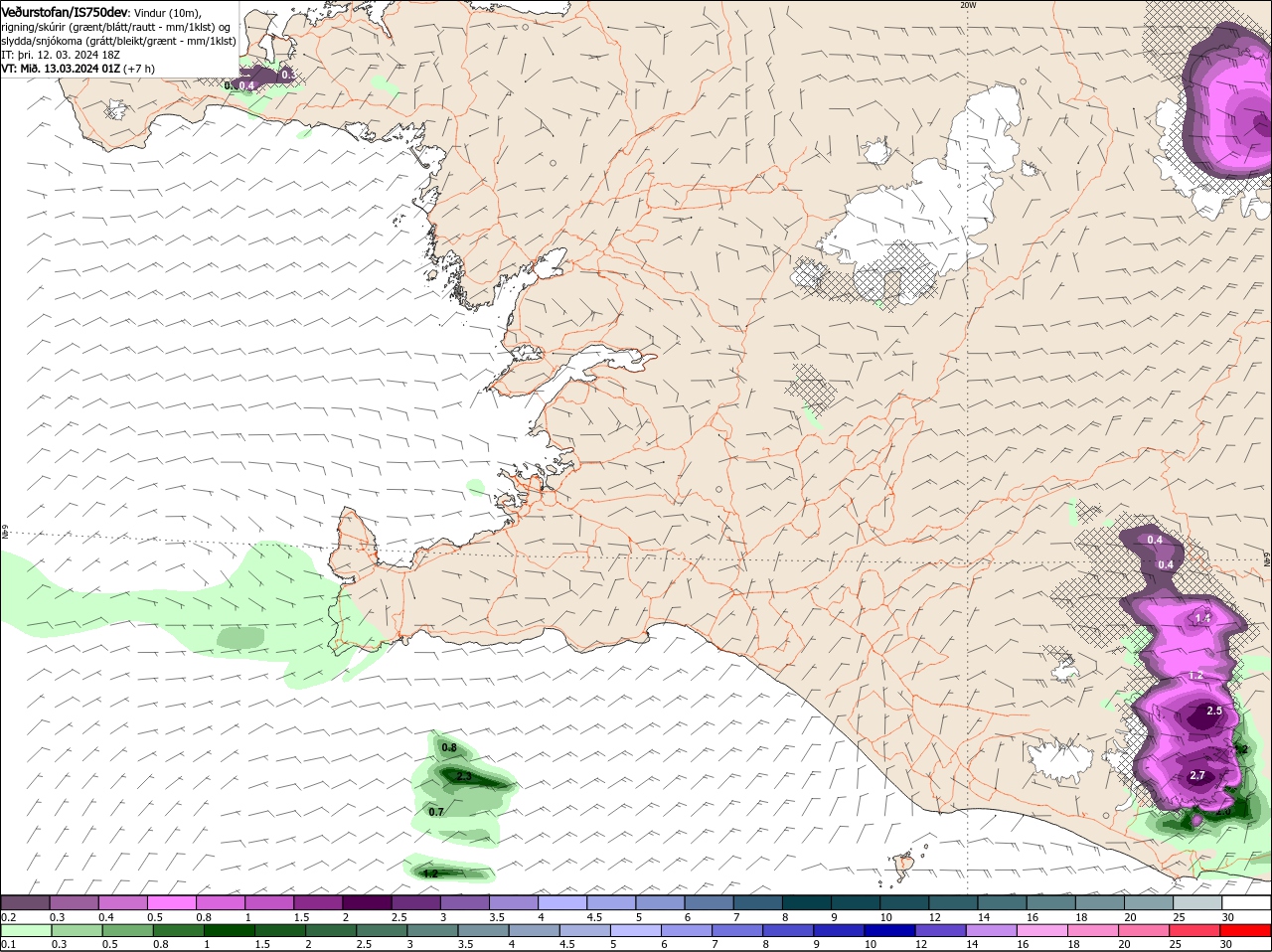This screenshot has width=1272, height=952.
Task: Click the slydda/snjókoma legend description line
Action: click(118, 41)
